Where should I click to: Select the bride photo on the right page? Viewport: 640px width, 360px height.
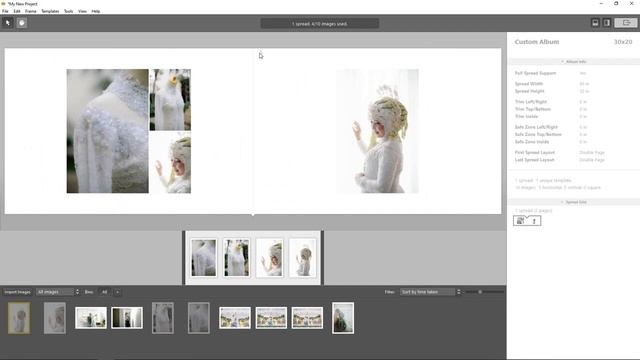click(x=378, y=131)
